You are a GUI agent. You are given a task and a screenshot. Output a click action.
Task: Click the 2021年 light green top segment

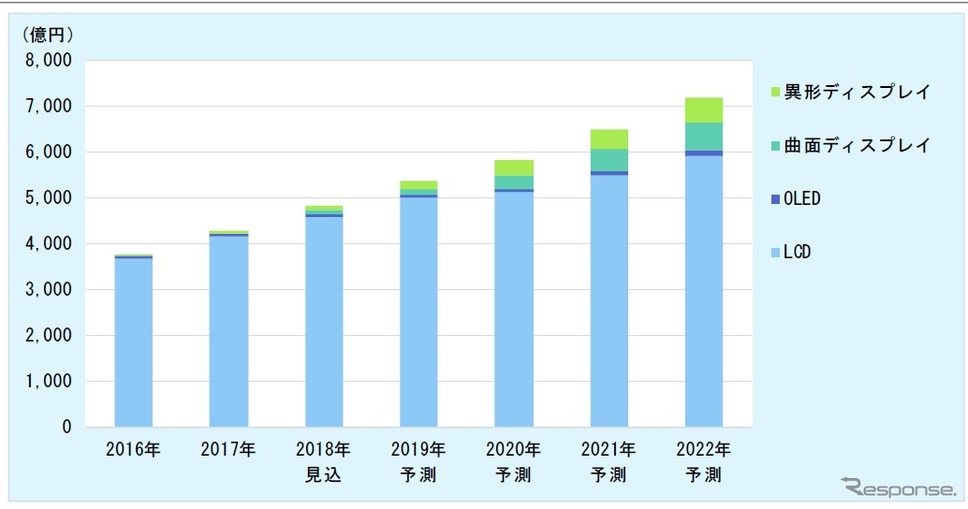point(609,140)
